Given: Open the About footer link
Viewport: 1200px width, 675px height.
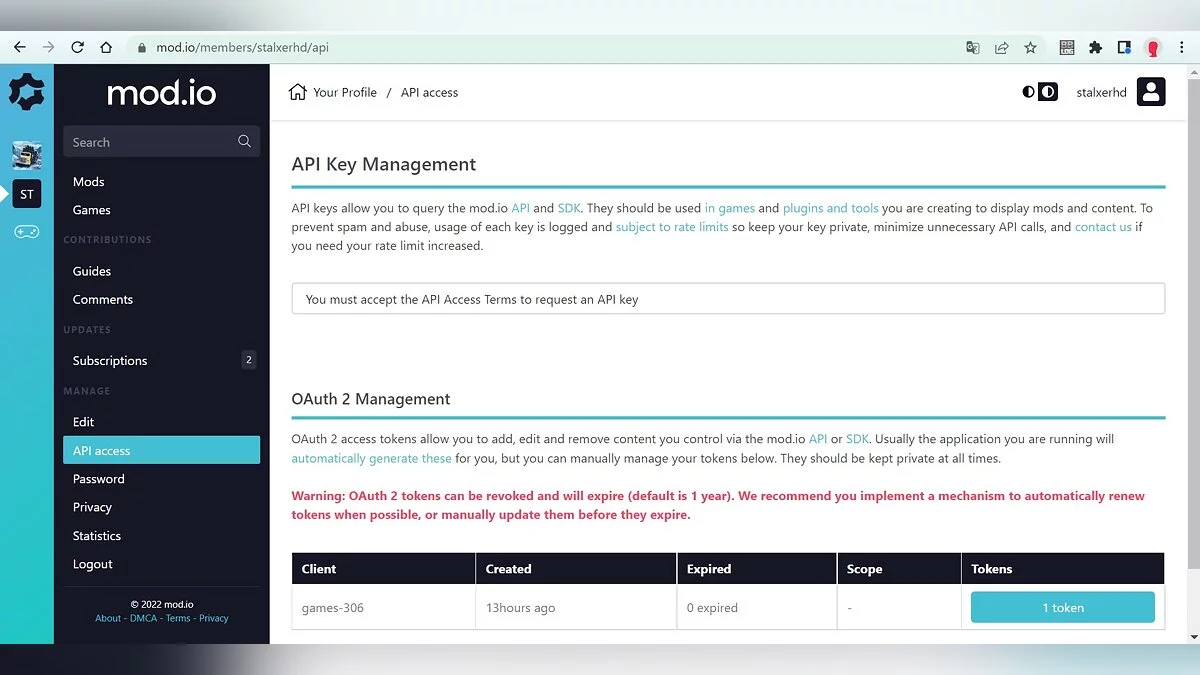Looking at the screenshot, I should pyautogui.click(x=108, y=618).
